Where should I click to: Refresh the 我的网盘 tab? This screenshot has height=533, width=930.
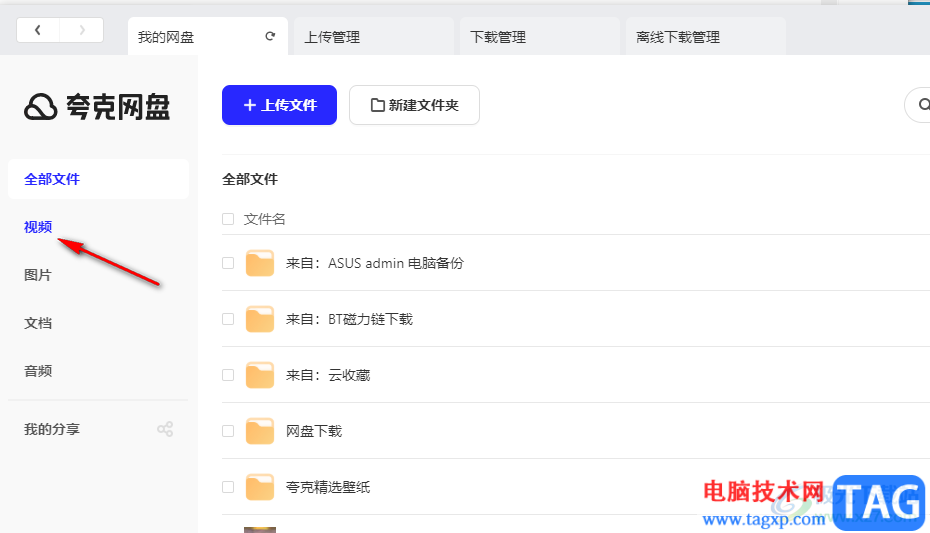(x=270, y=36)
